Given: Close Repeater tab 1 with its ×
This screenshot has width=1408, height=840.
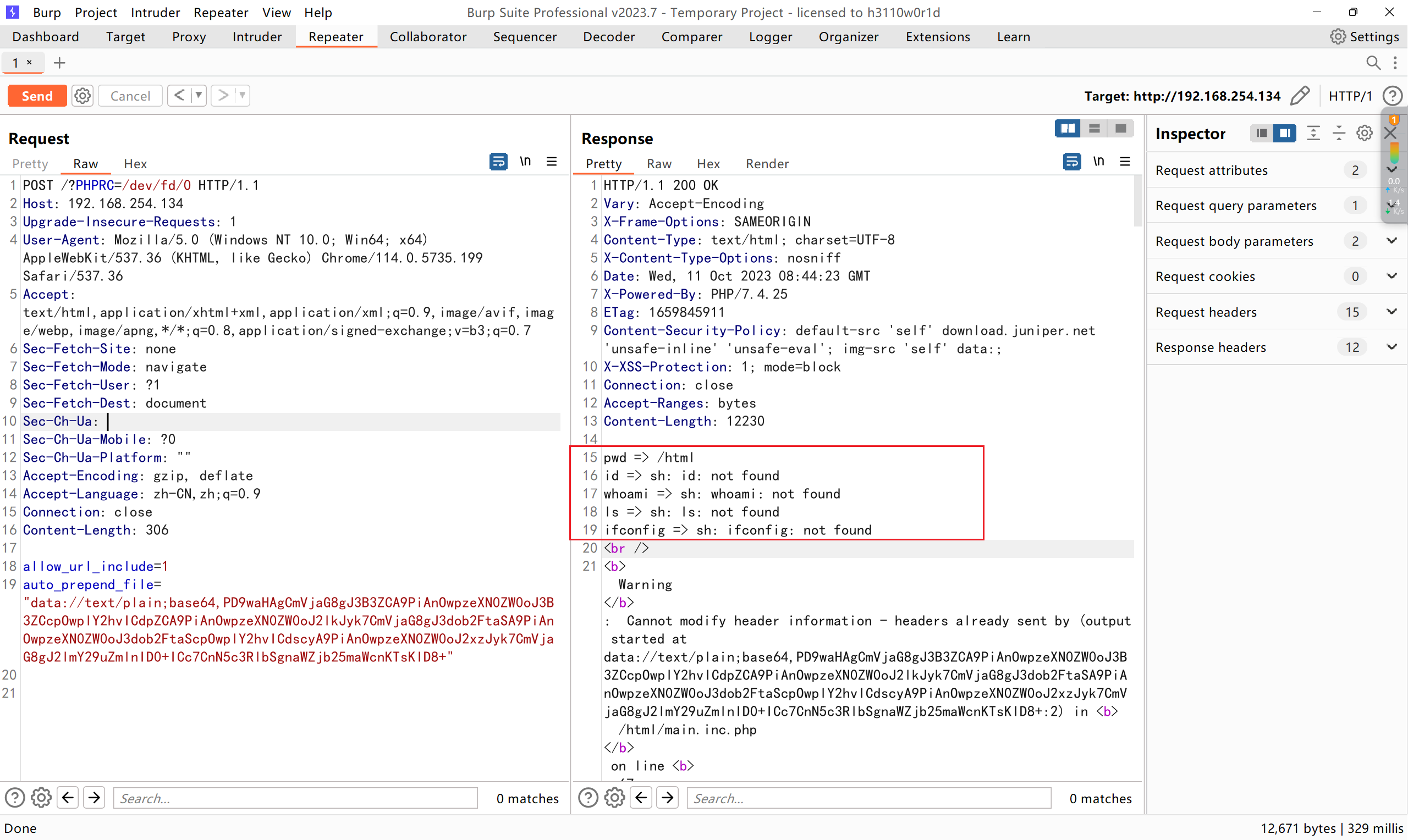Looking at the screenshot, I should 30,62.
